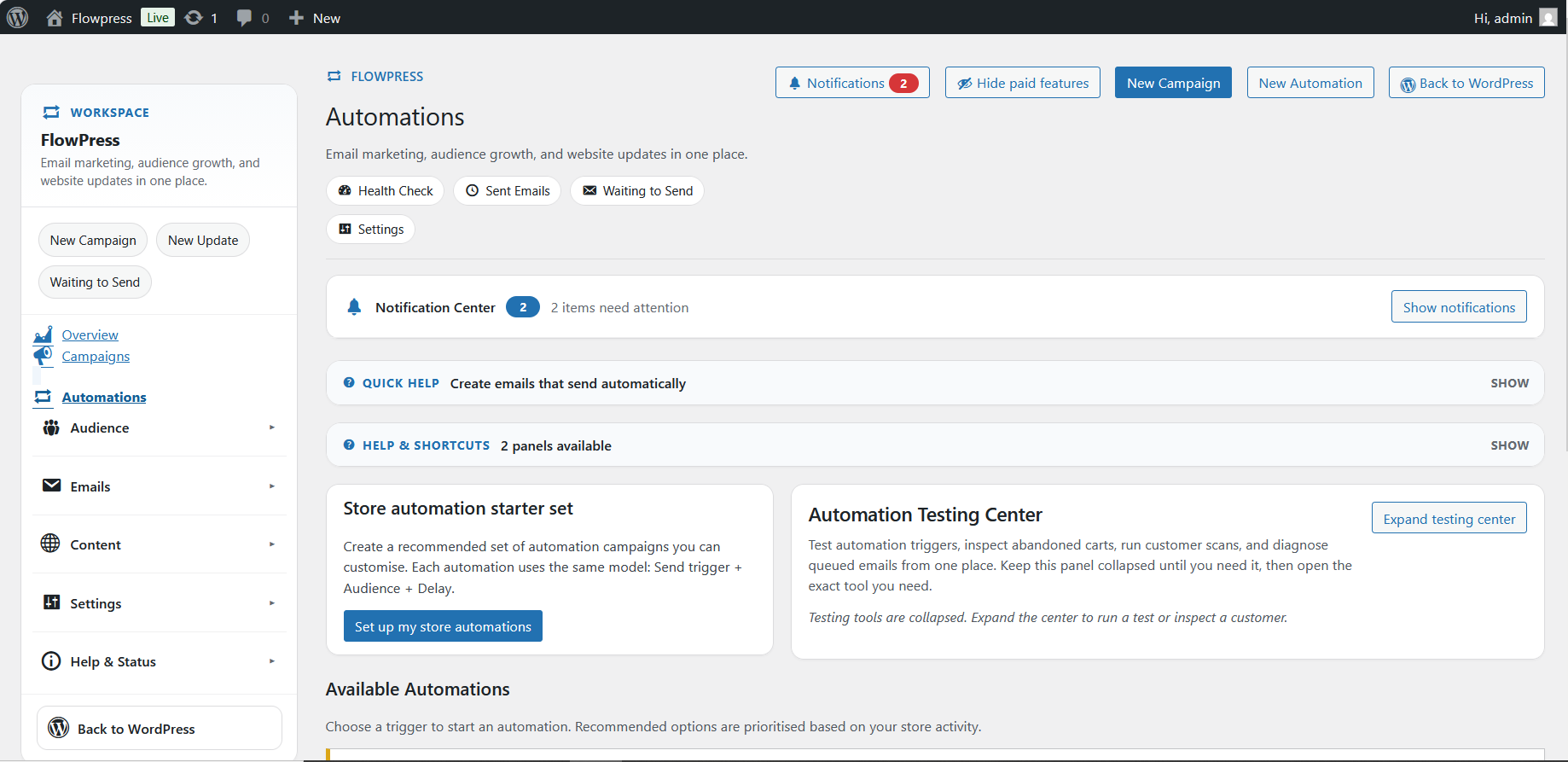Click the Campaigns megaphone icon
Image resolution: width=1568 pixels, height=762 pixels.
pyautogui.click(x=44, y=356)
